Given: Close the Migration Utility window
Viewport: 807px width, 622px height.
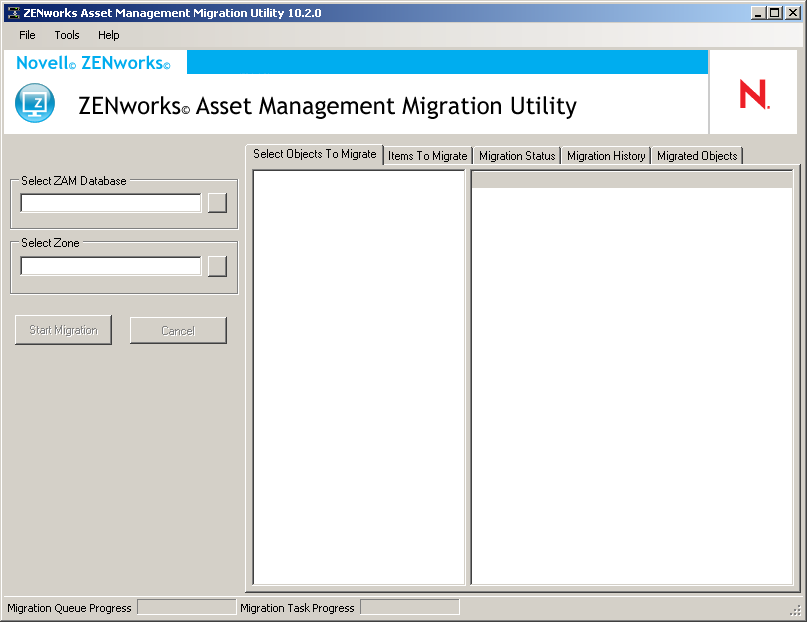Looking at the screenshot, I should click(x=793, y=13).
